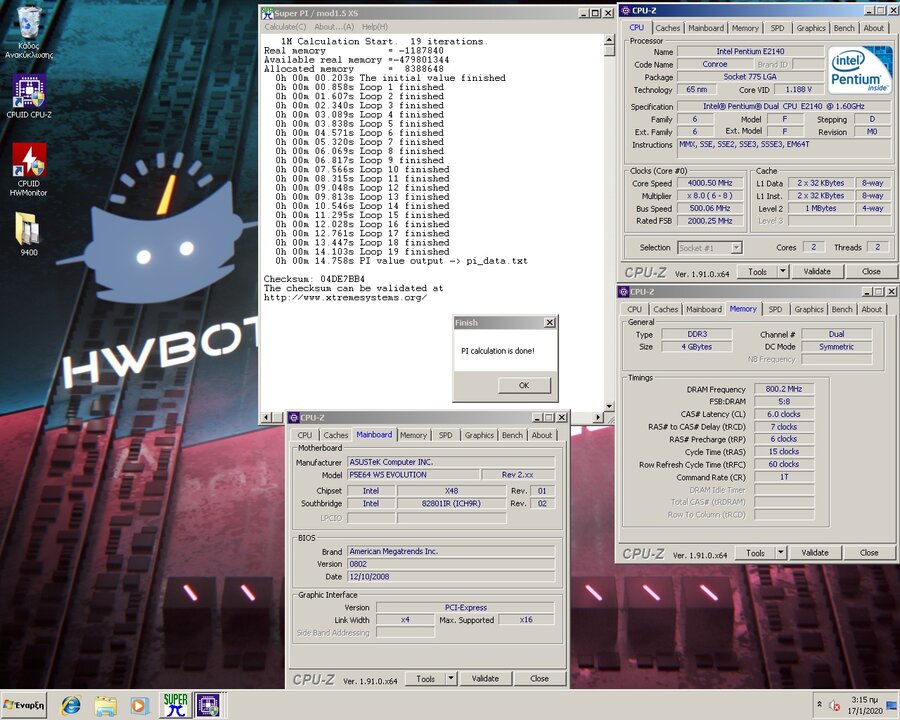
Task: Expand Tools dropdown arrow in Memory window
Action: click(x=781, y=553)
